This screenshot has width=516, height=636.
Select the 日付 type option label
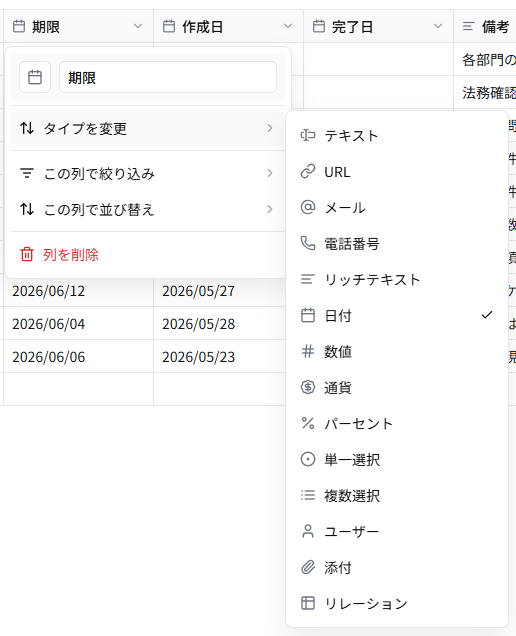(338, 316)
